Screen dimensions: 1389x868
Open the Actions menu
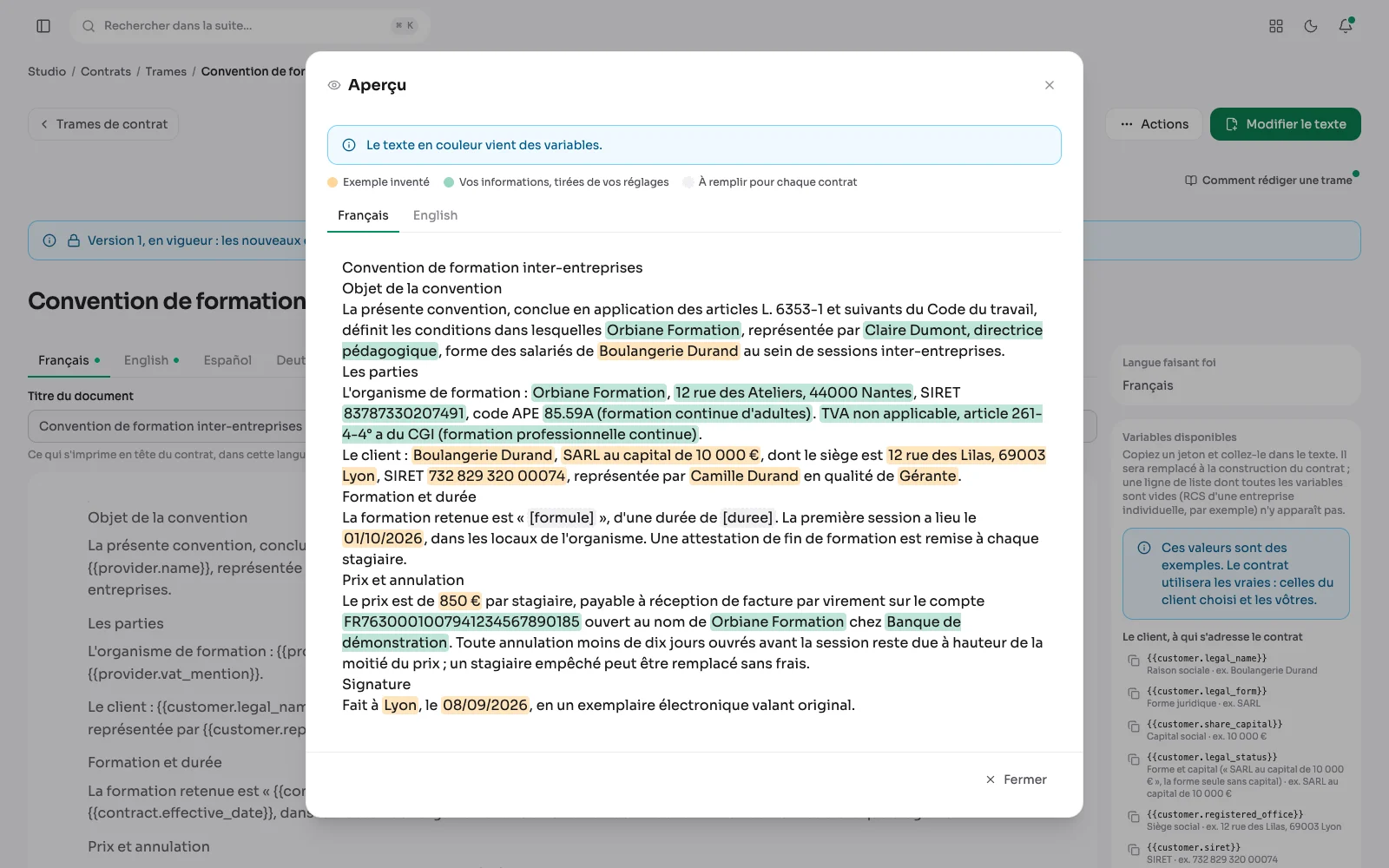(x=1154, y=124)
